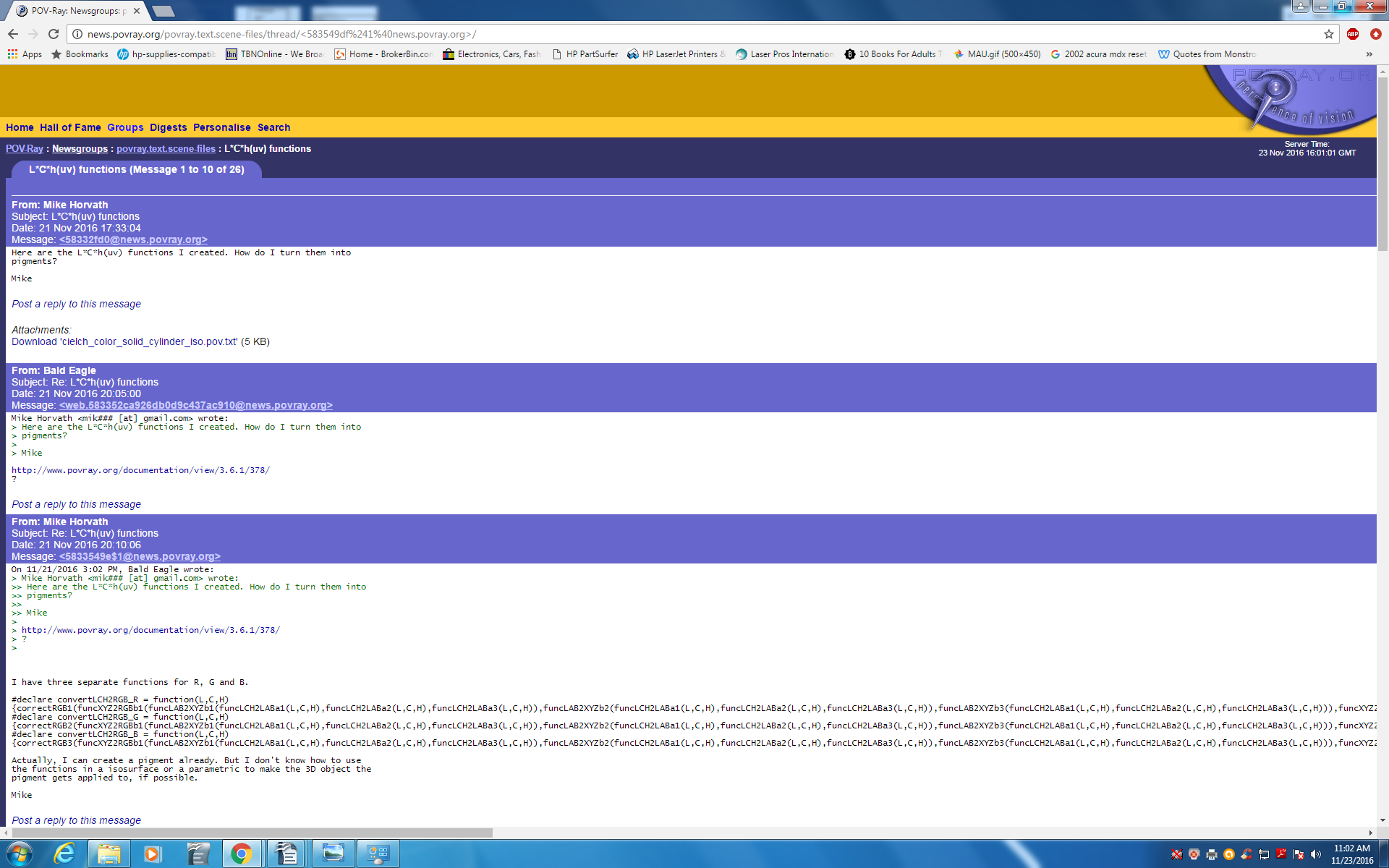Click the Windows Start button
The height and width of the screenshot is (868, 1389).
point(20,854)
